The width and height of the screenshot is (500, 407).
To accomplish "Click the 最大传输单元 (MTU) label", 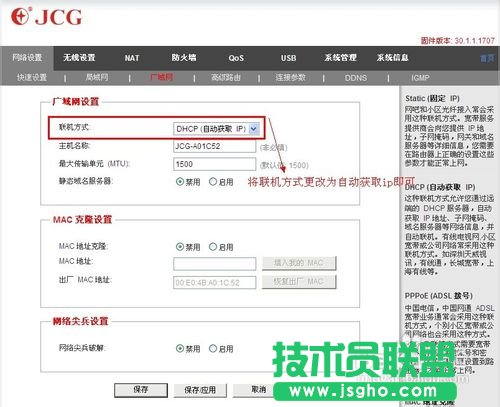I will point(94,164).
